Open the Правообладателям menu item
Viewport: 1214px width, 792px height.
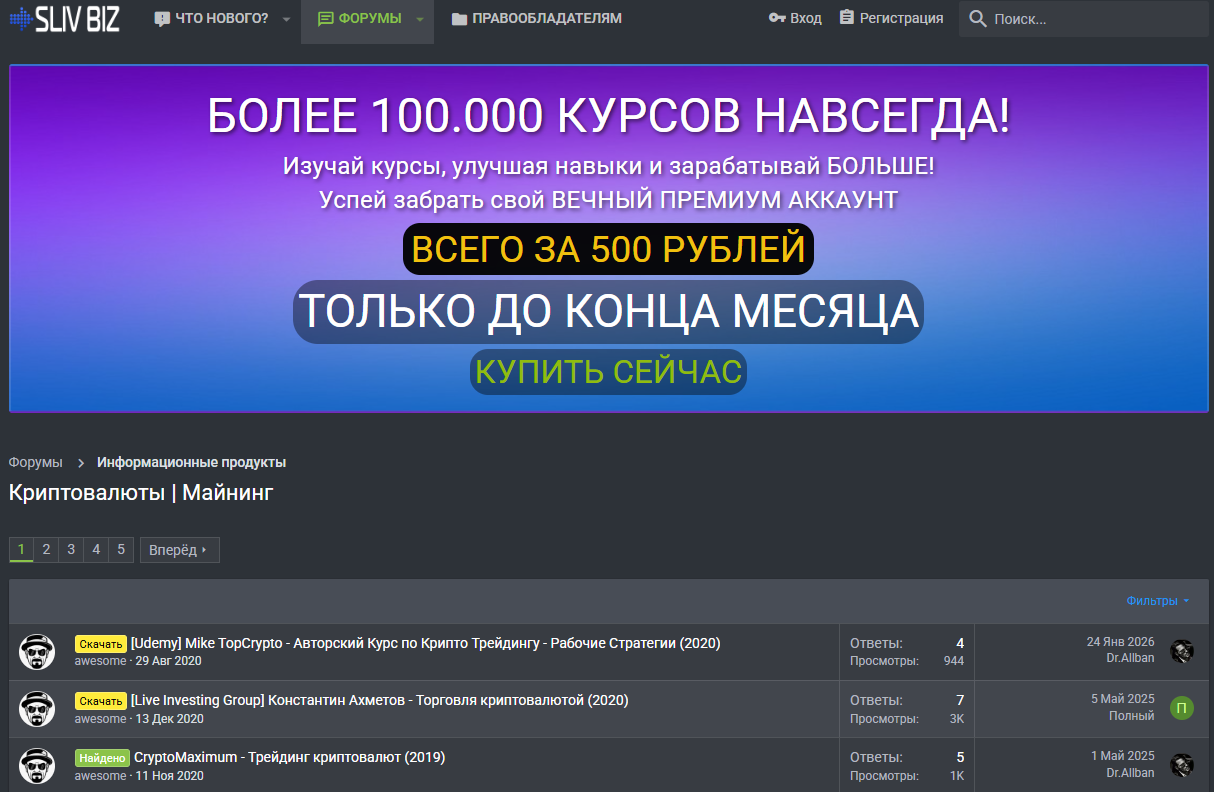[x=536, y=19]
